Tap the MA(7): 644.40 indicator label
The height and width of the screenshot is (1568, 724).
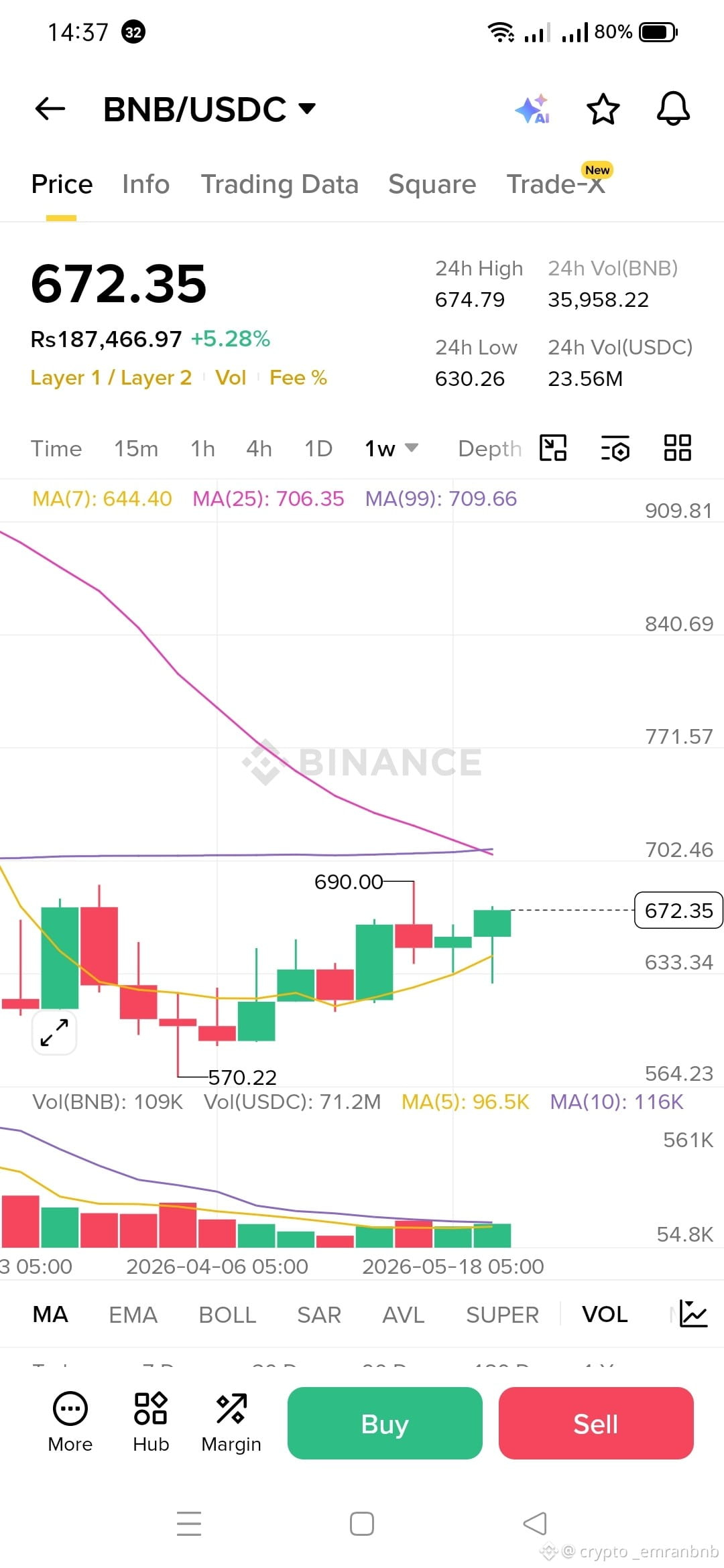tap(102, 499)
